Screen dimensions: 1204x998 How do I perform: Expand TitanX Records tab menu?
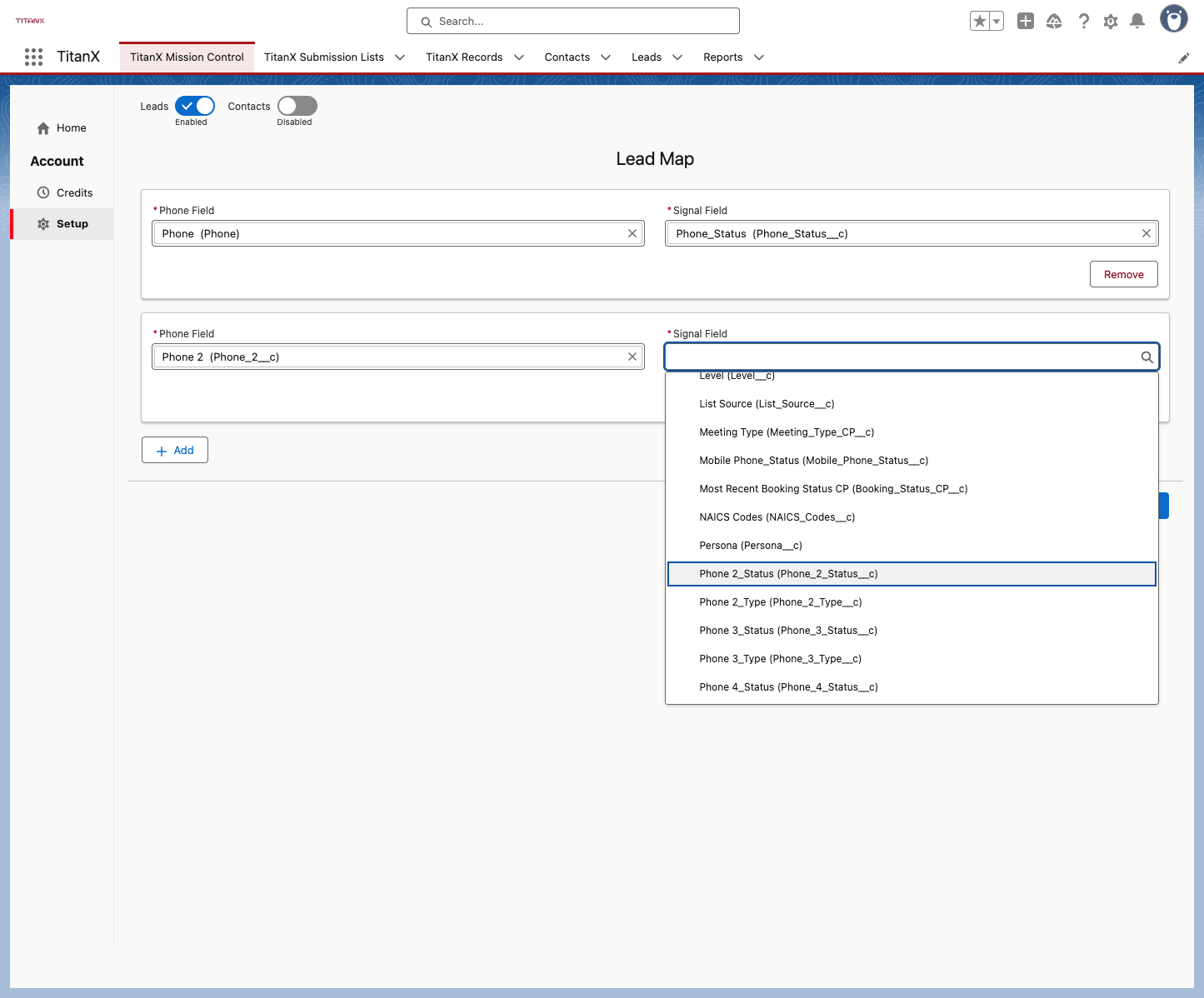tap(519, 57)
